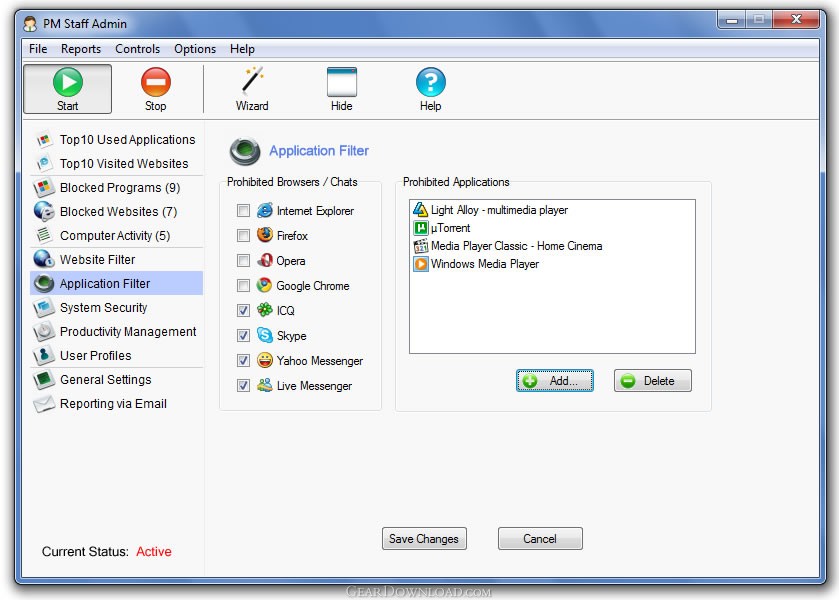
Task: Click the ICQ flower icon
Action: click(x=264, y=310)
